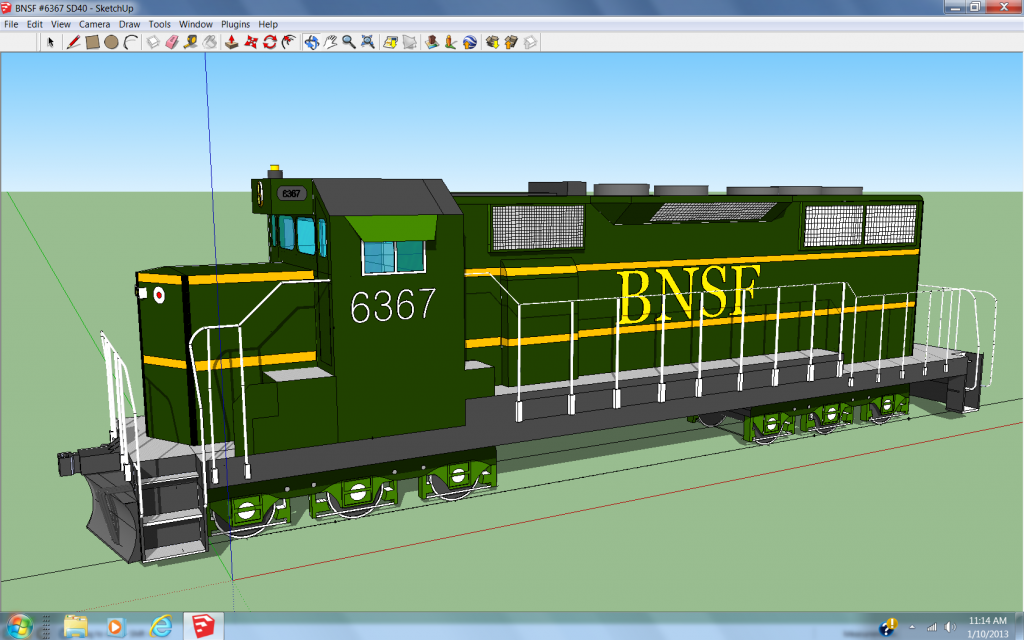1024x640 pixels.
Task: Click the volume speaker tray icon
Action: [950, 627]
